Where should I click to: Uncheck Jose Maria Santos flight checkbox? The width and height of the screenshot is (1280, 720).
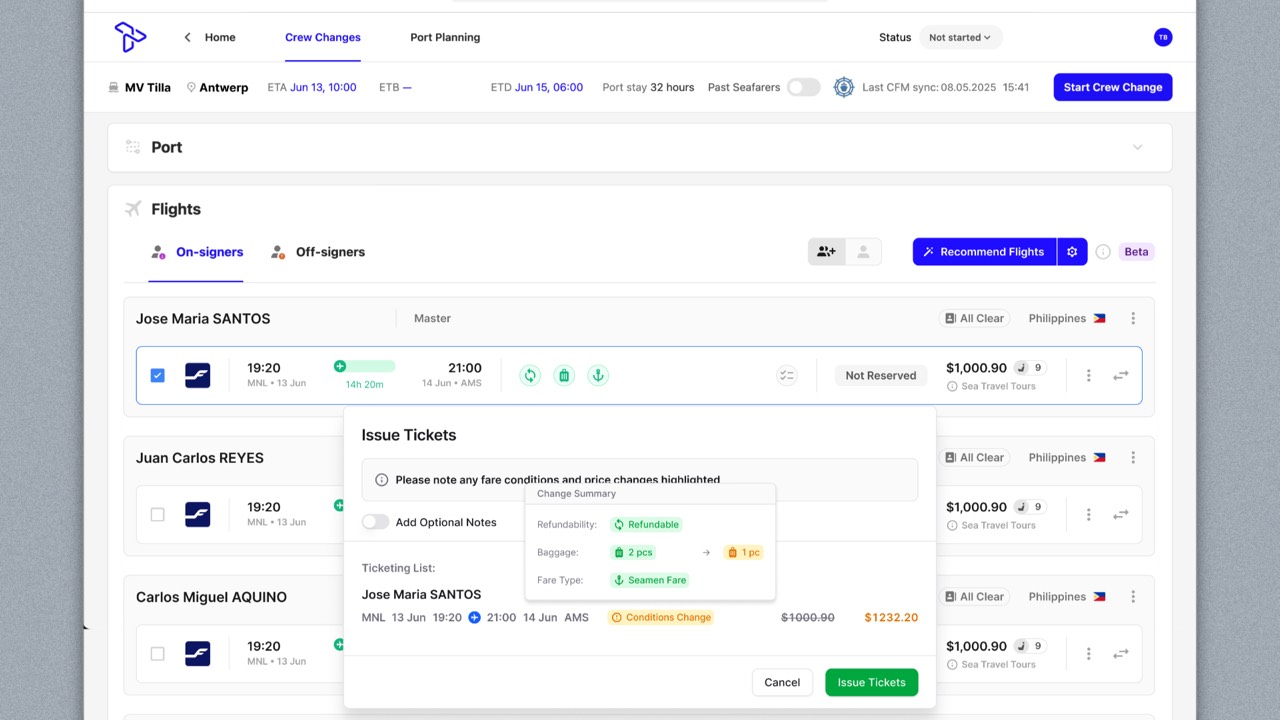coord(157,376)
